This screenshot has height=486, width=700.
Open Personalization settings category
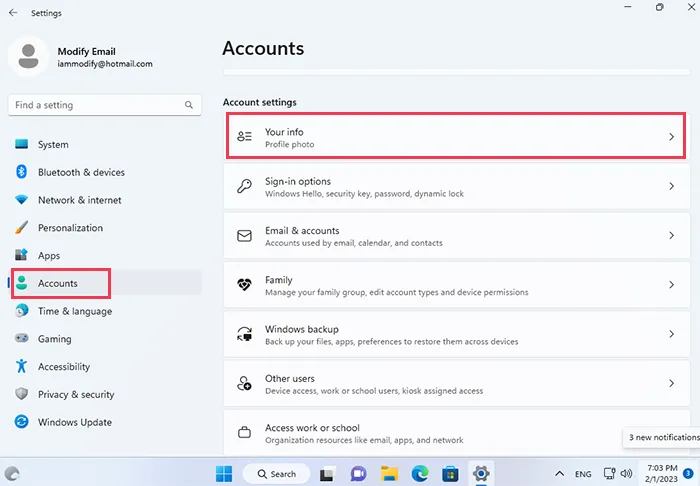tap(105, 227)
